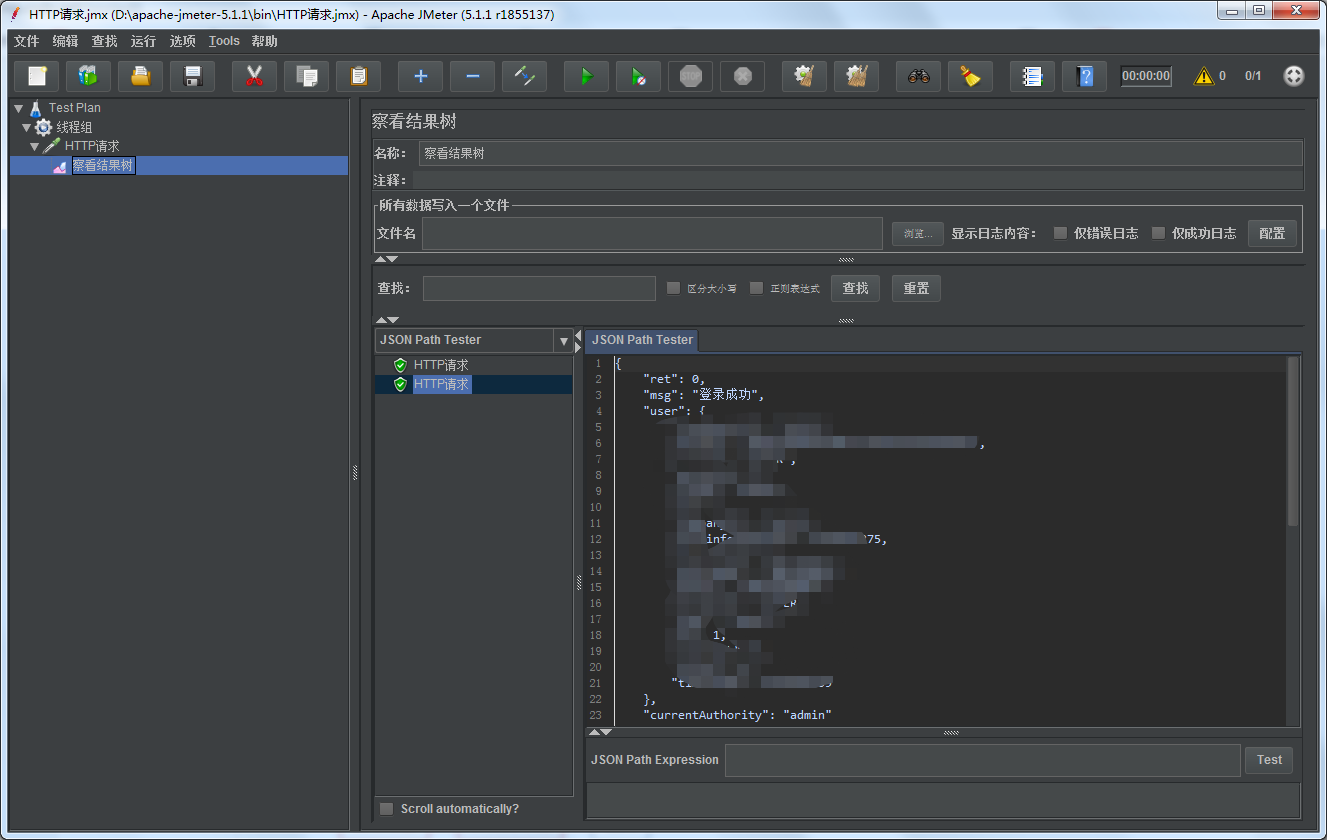Select the JSON Path Tester tab
The width and height of the screenshot is (1327, 840).
[642, 340]
